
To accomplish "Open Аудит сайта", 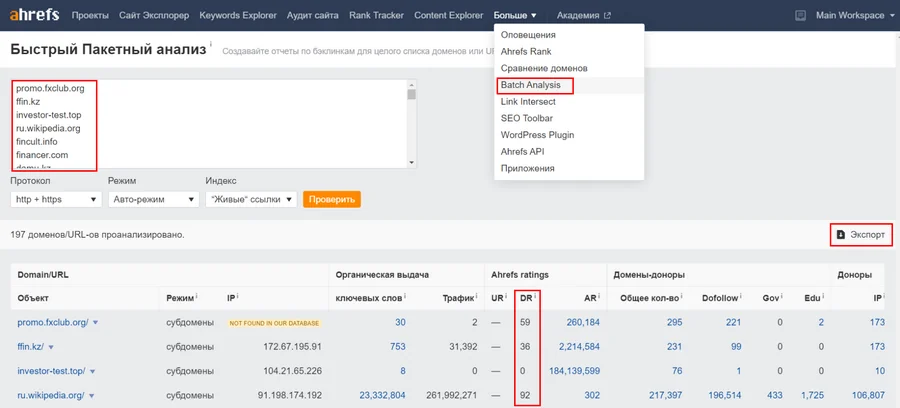I will (312, 15).
